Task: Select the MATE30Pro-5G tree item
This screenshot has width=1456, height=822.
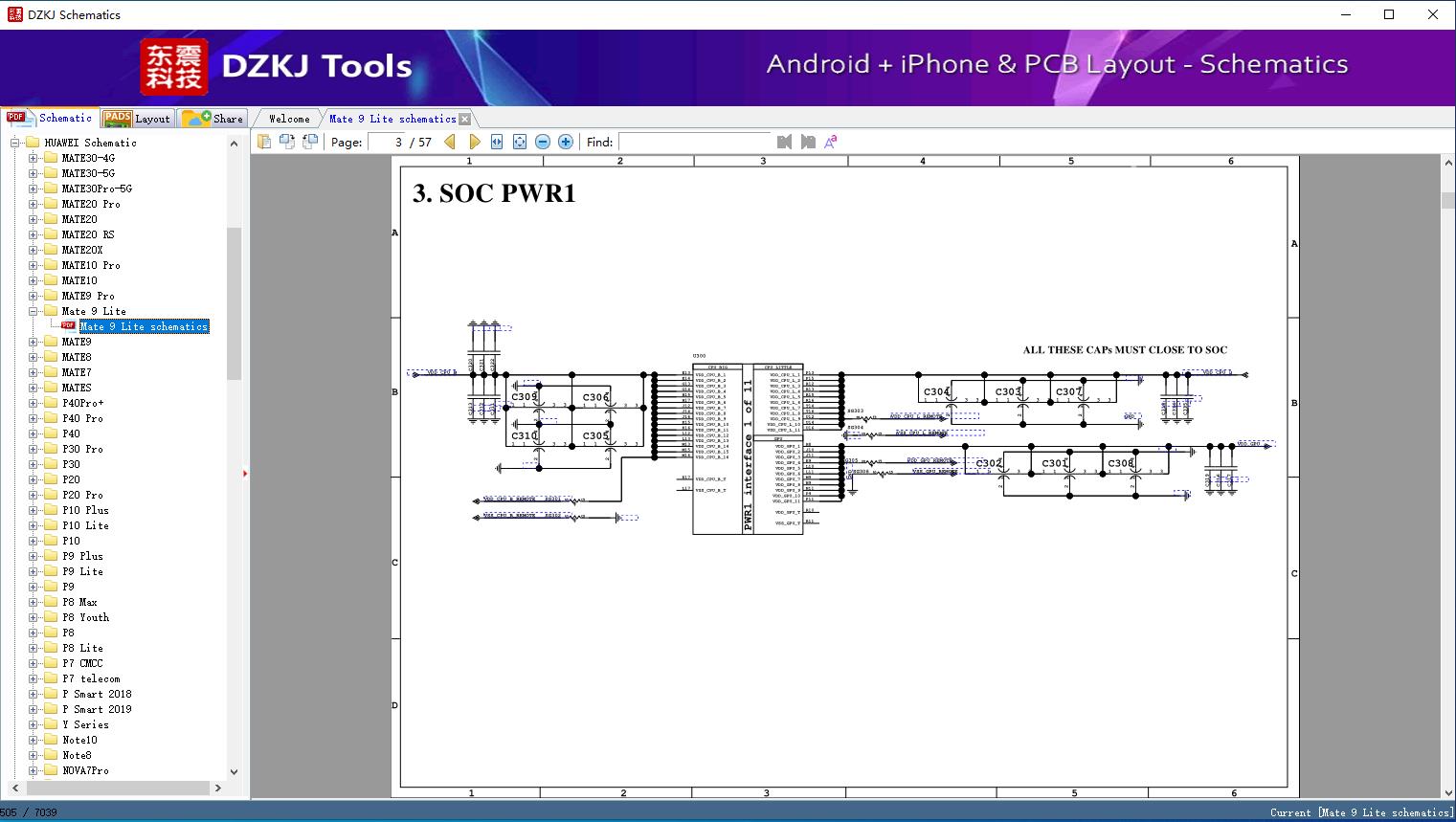Action: pos(97,189)
